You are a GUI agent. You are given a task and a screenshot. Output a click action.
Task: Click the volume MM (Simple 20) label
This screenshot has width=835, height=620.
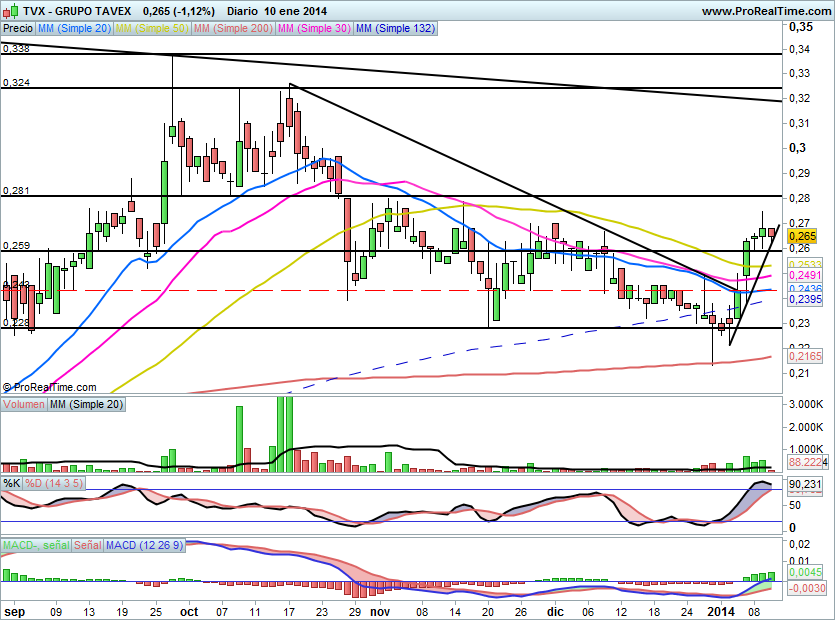click(84, 404)
